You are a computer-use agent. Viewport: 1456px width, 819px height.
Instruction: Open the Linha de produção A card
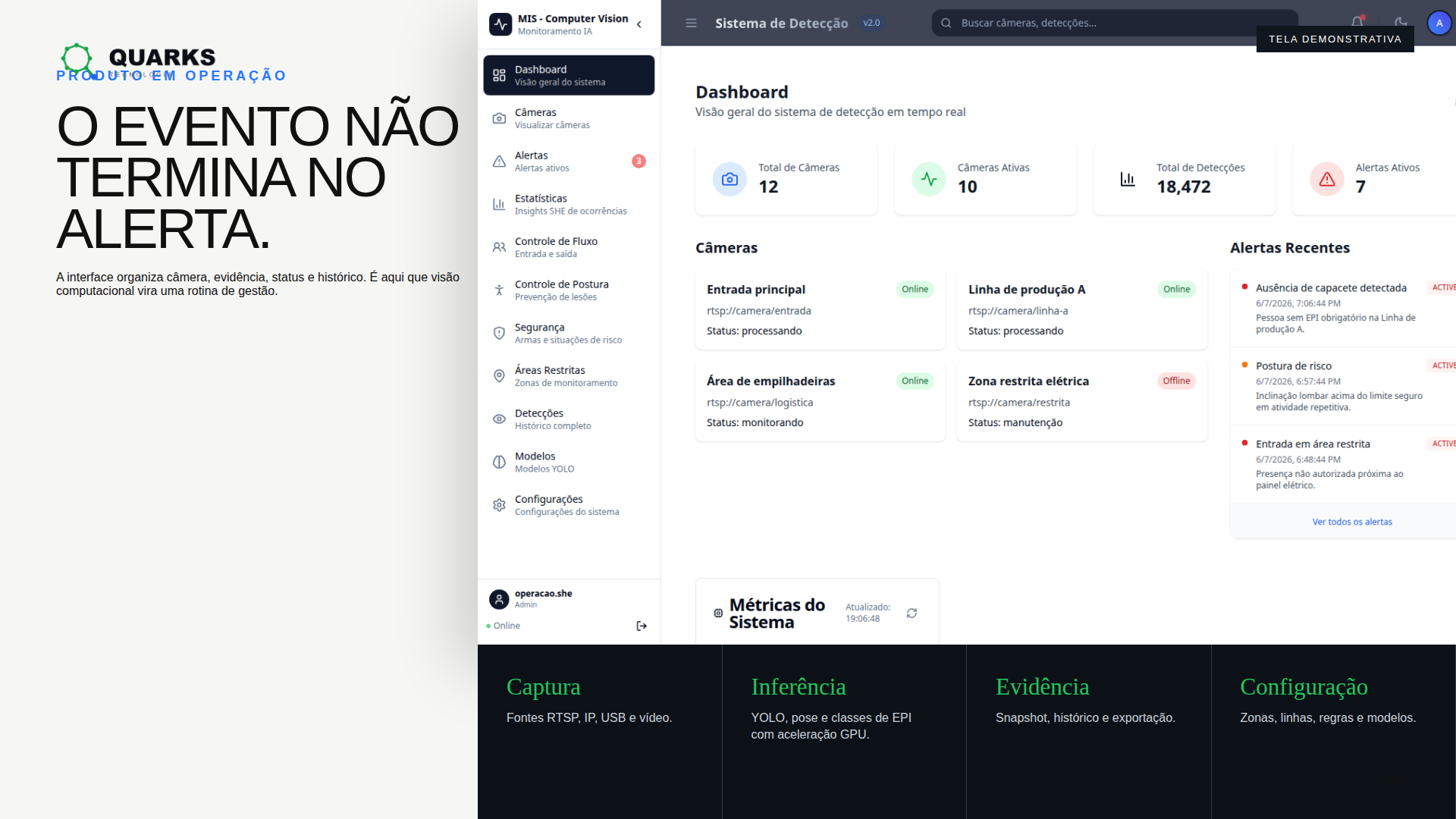coord(1082,309)
